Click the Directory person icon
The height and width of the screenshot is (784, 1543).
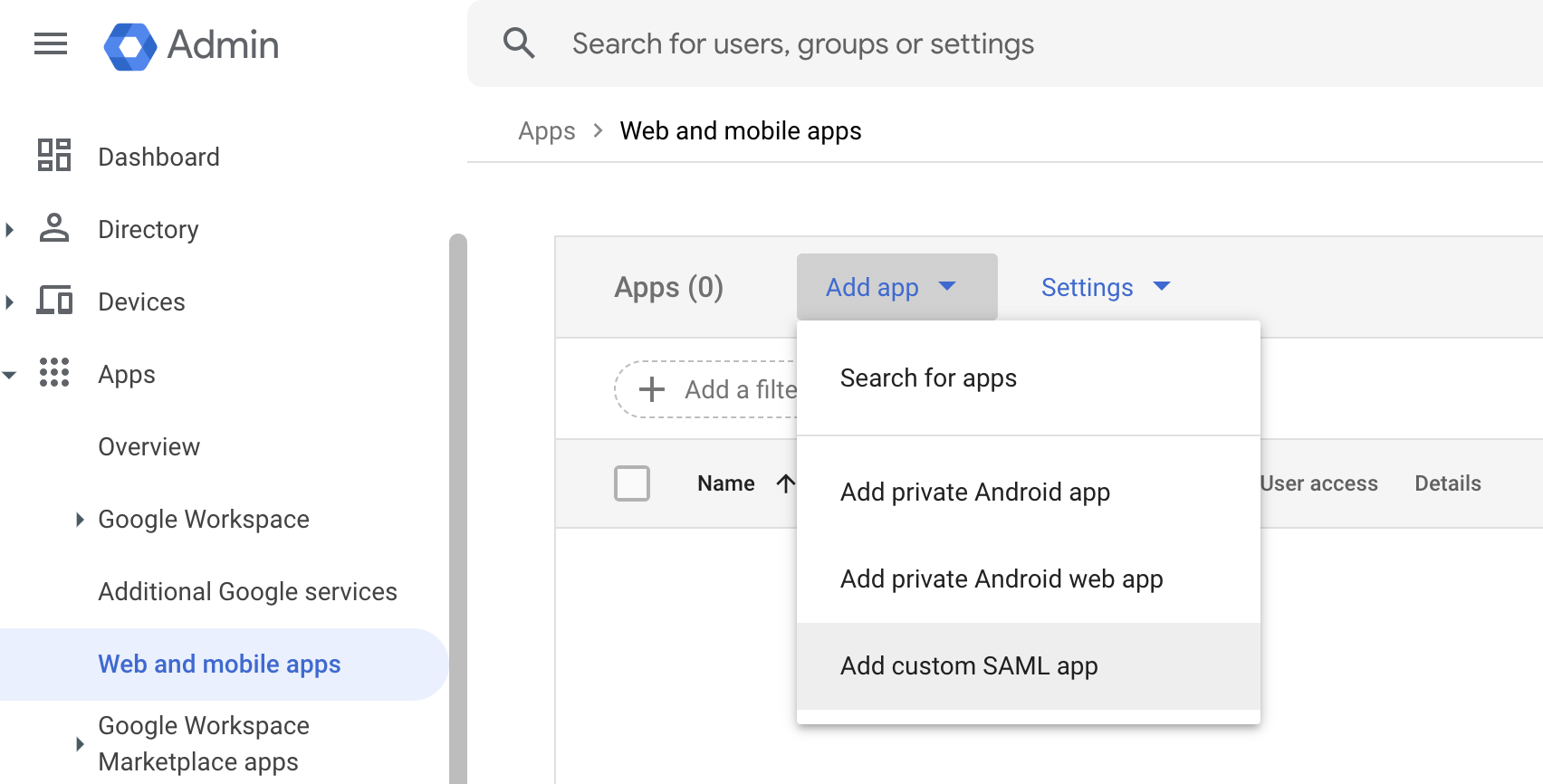pyautogui.click(x=54, y=228)
